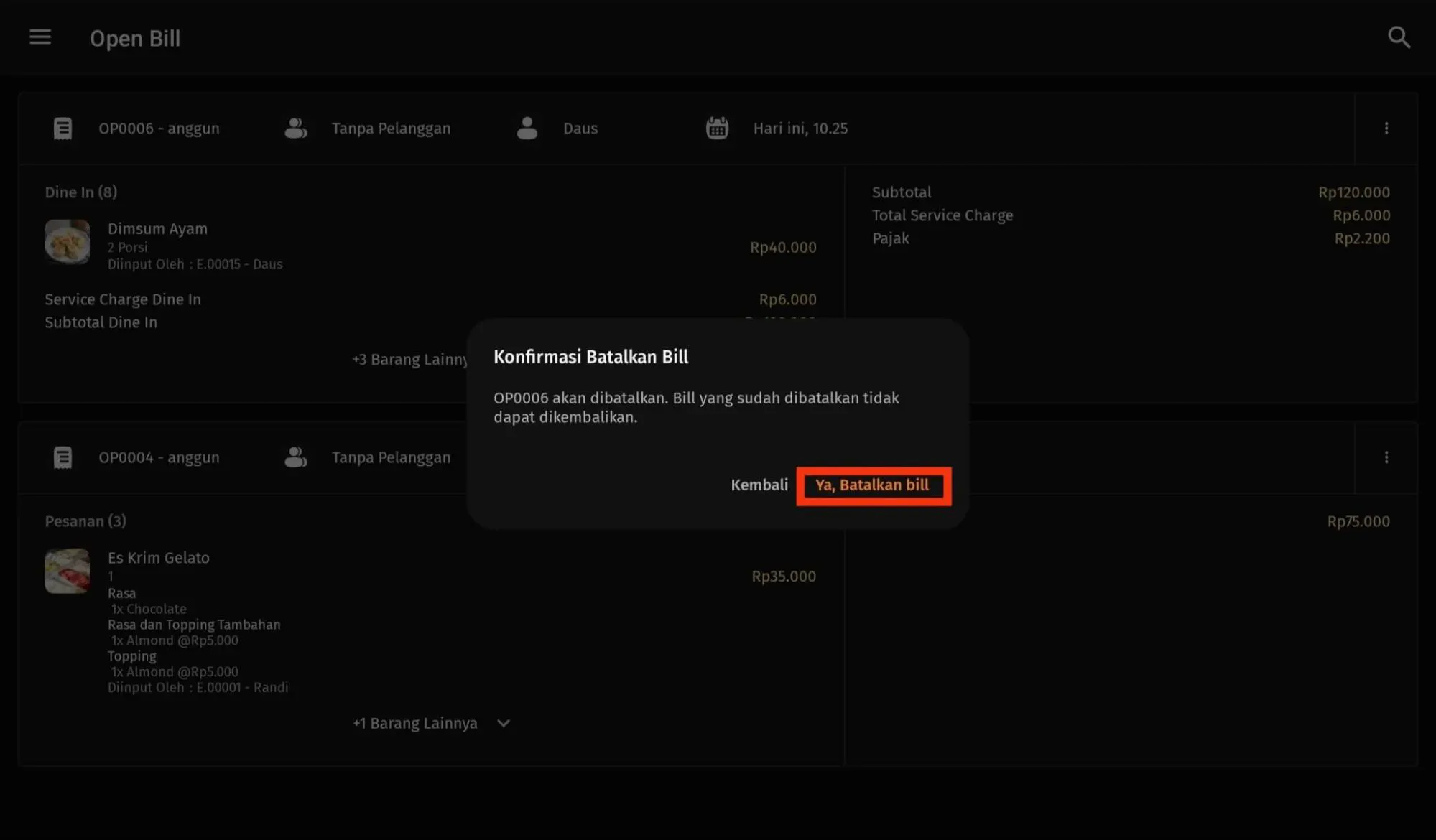This screenshot has width=1436, height=840.
Task: Click the receipt icon for OP0006
Action: [x=63, y=129]
